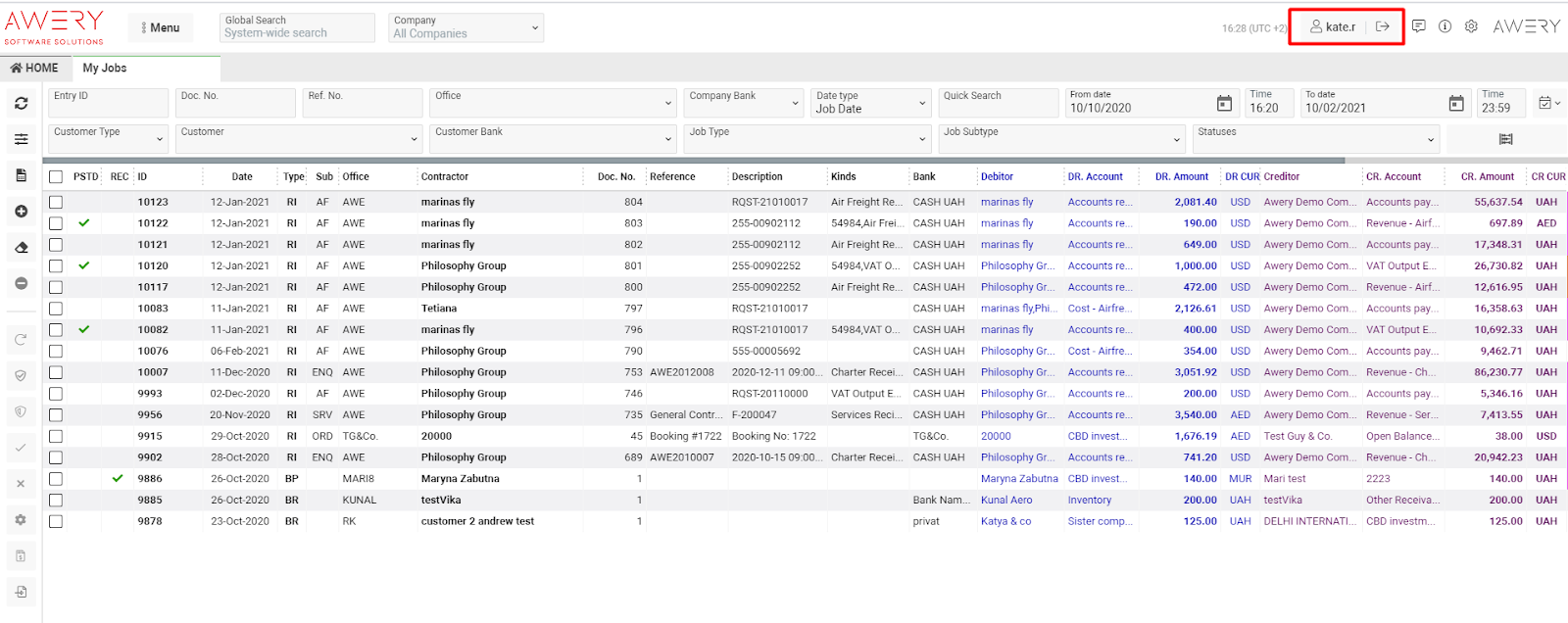Expand the Date type dropdown
This screenshot has height=623, width=1568.
pyautogui.click(x=870, y=103)
